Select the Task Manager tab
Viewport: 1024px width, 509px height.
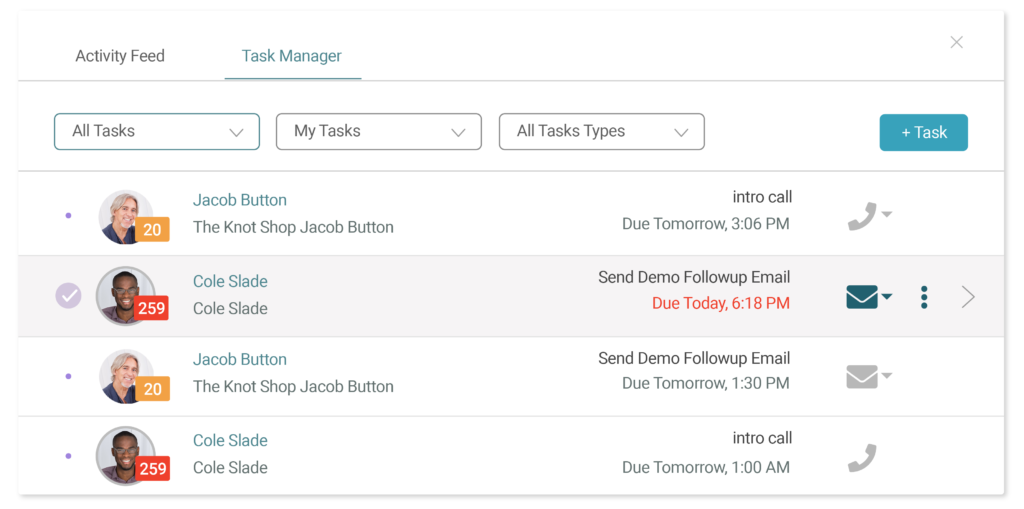(292, 56)
